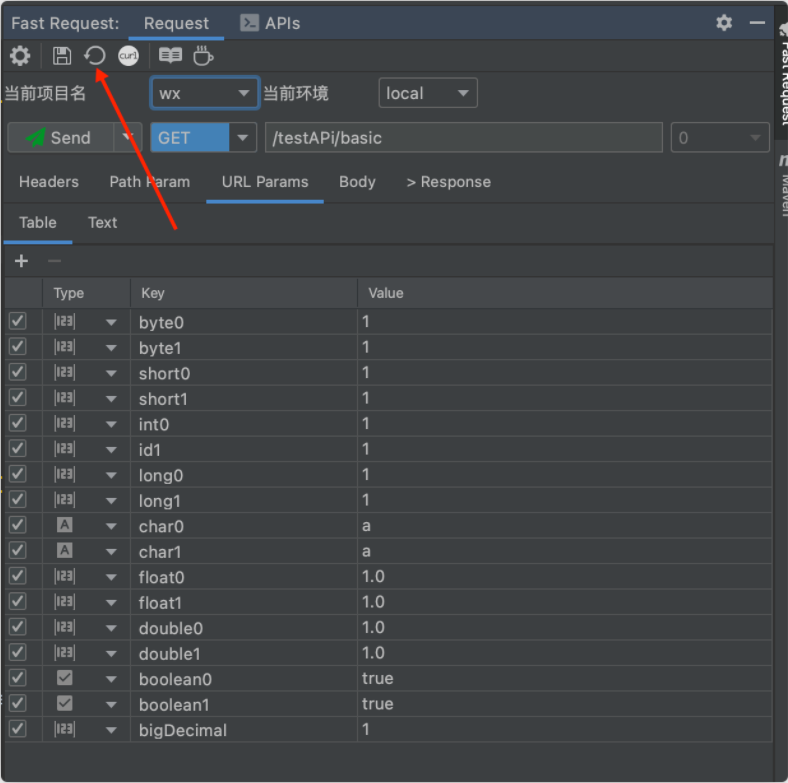Click the save request floppy disk icon

62,56
